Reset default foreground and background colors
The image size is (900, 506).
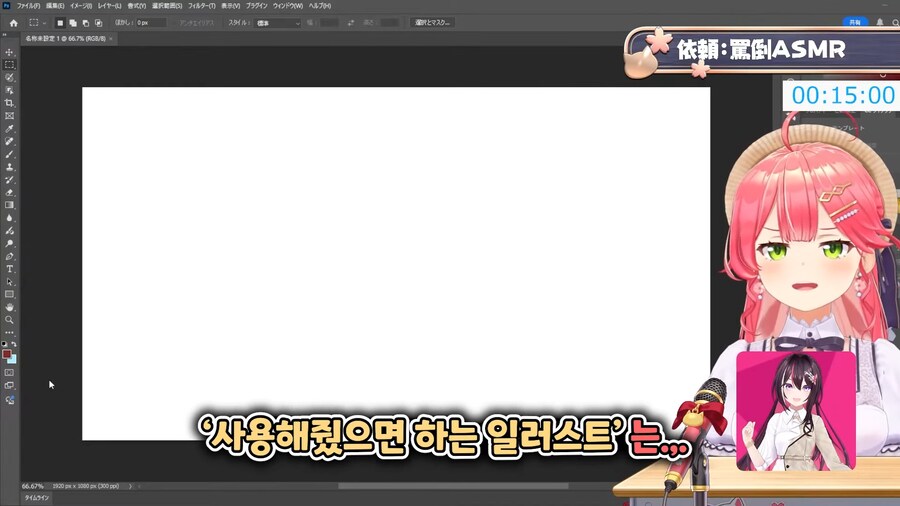(x=5, y=344)
